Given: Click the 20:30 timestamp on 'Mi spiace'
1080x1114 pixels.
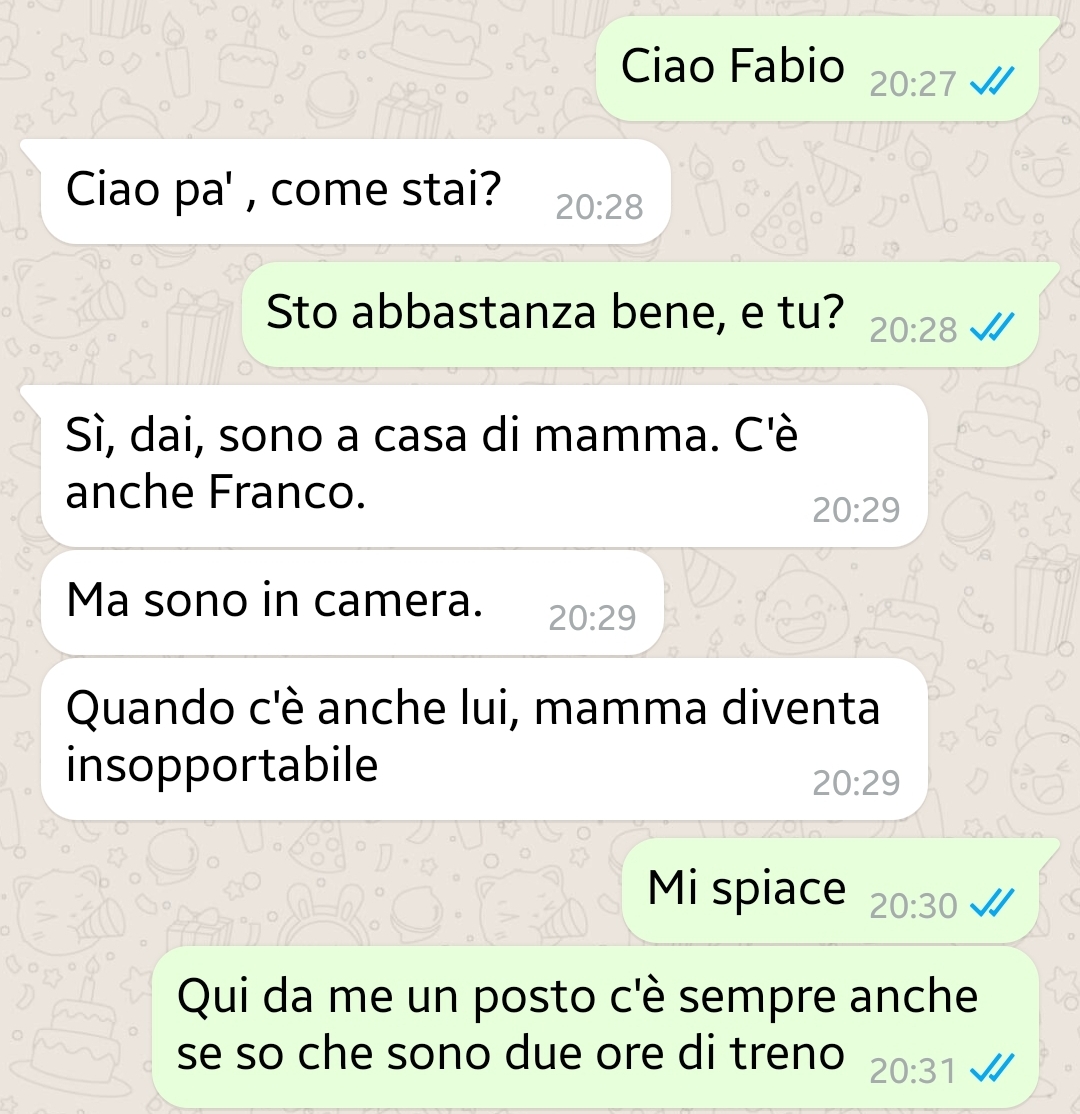Looking at the screenshot, I should (x=913, y=906).
